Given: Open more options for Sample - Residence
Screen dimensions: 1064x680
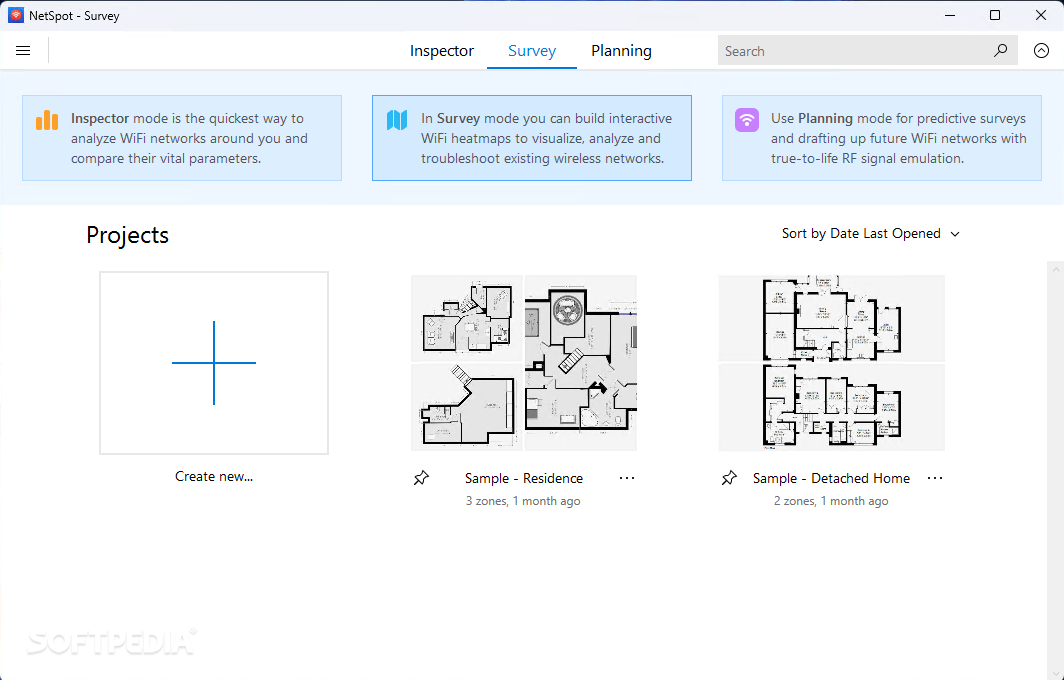Looking at the screenshot, I should (x=627, y=478).
